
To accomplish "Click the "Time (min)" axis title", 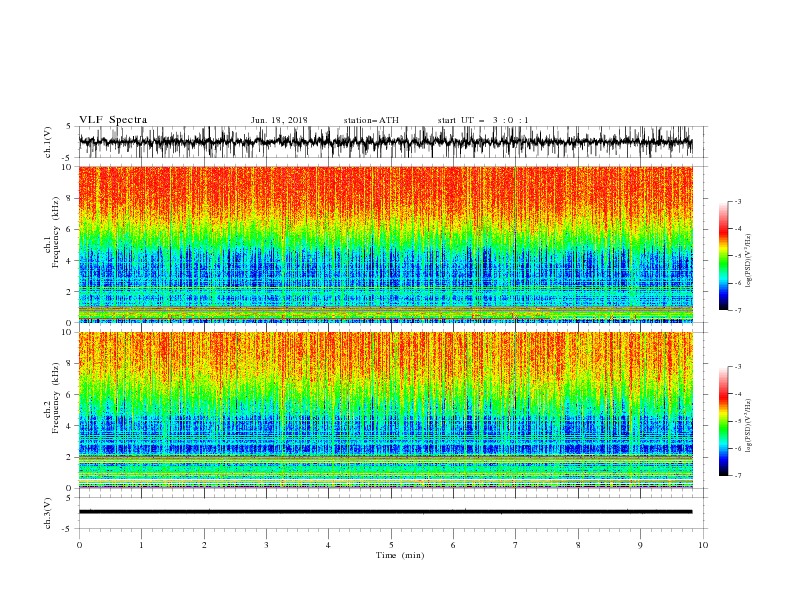I will pyautogui.click(x=400, y=555).
